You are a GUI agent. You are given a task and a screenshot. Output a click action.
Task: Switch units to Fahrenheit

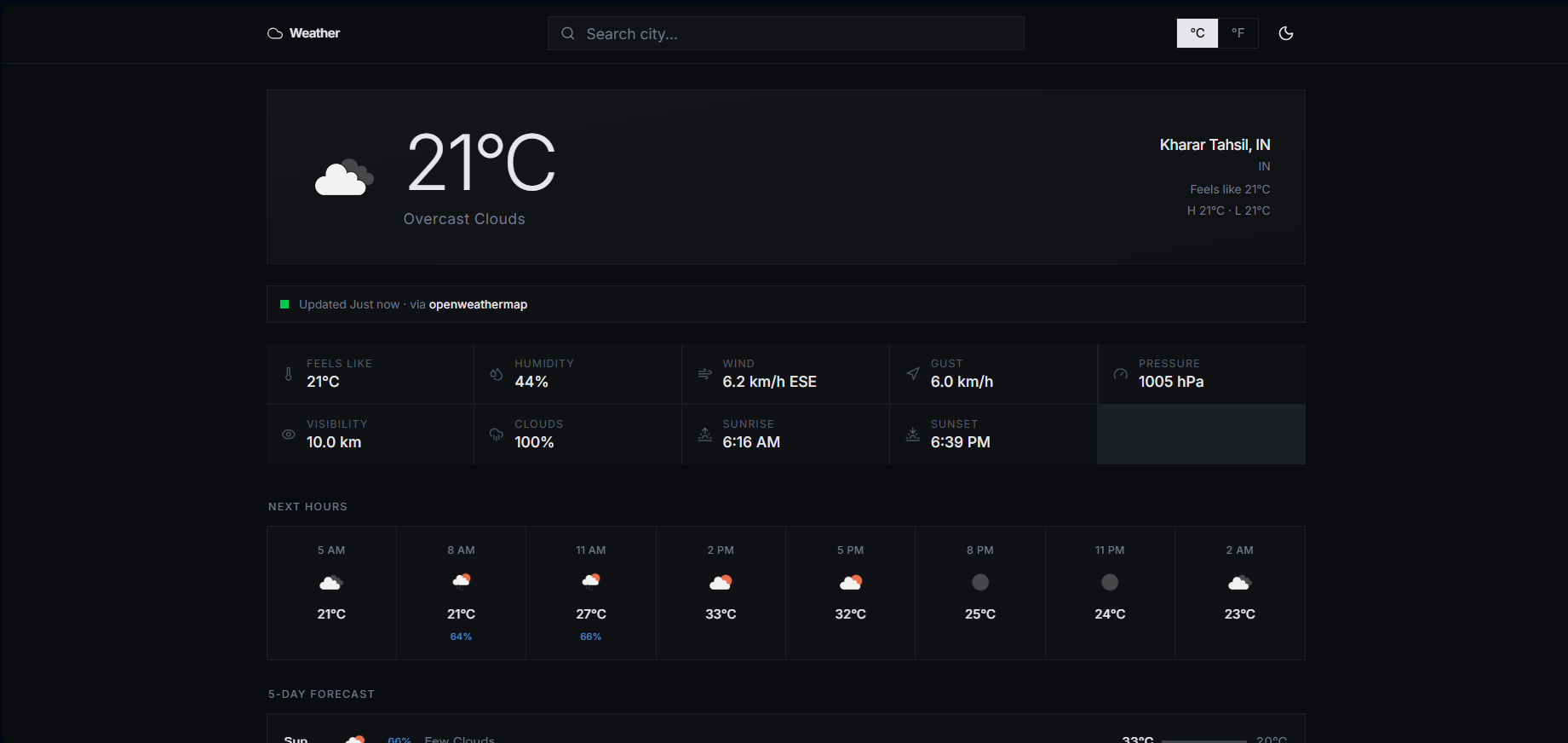click(1238, 33)
